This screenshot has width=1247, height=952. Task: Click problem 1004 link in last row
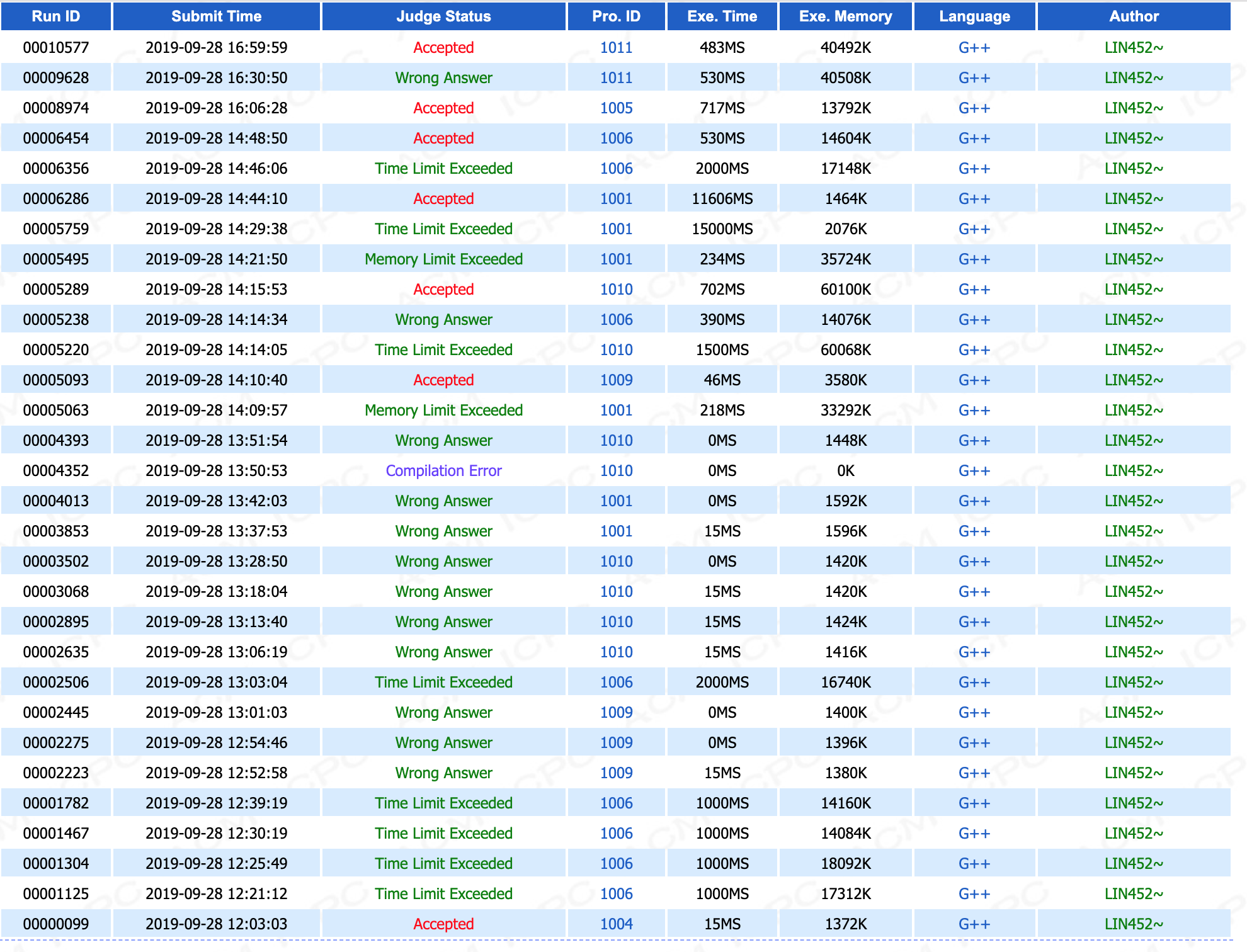[616, 924]
